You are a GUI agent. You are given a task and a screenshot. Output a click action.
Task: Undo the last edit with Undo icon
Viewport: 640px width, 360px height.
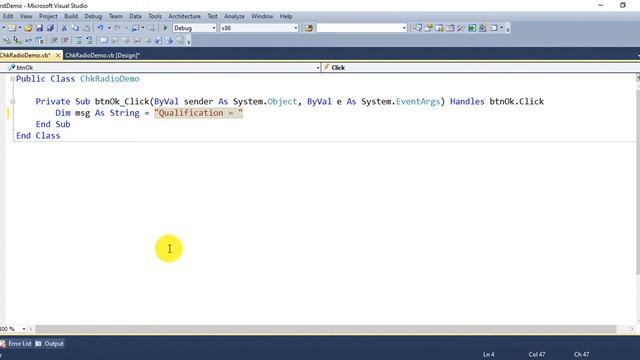[x=100, y=28]
